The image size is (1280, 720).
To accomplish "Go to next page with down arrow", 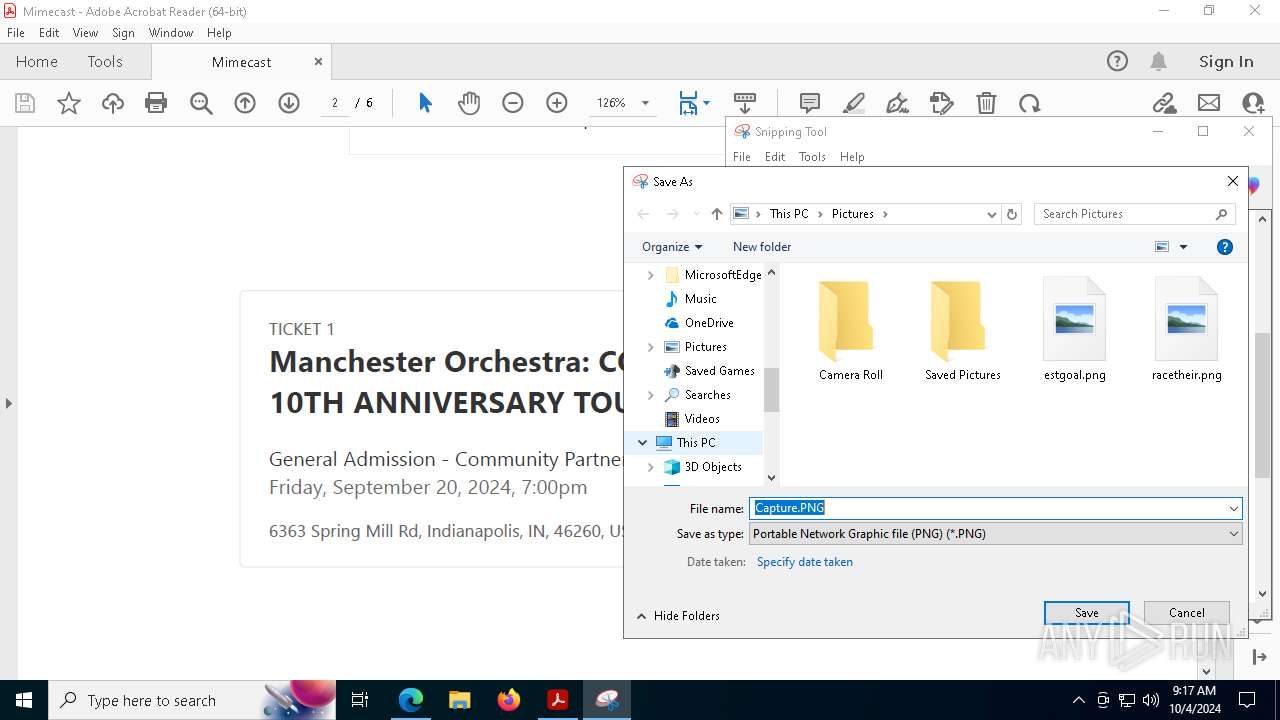I will coord(289,103).
